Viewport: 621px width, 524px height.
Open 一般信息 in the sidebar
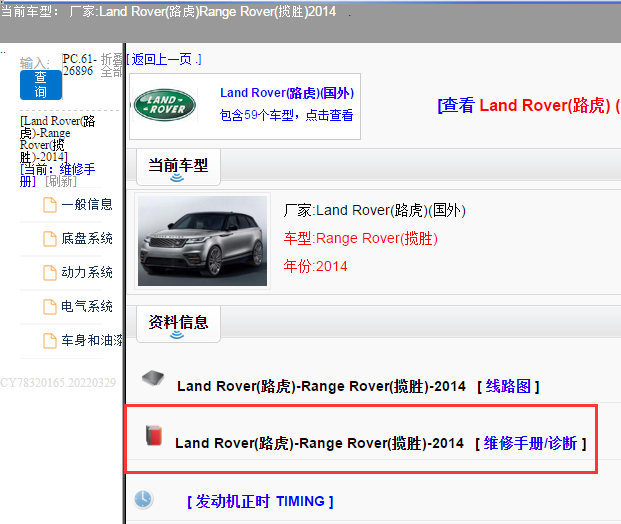(87, 205)
